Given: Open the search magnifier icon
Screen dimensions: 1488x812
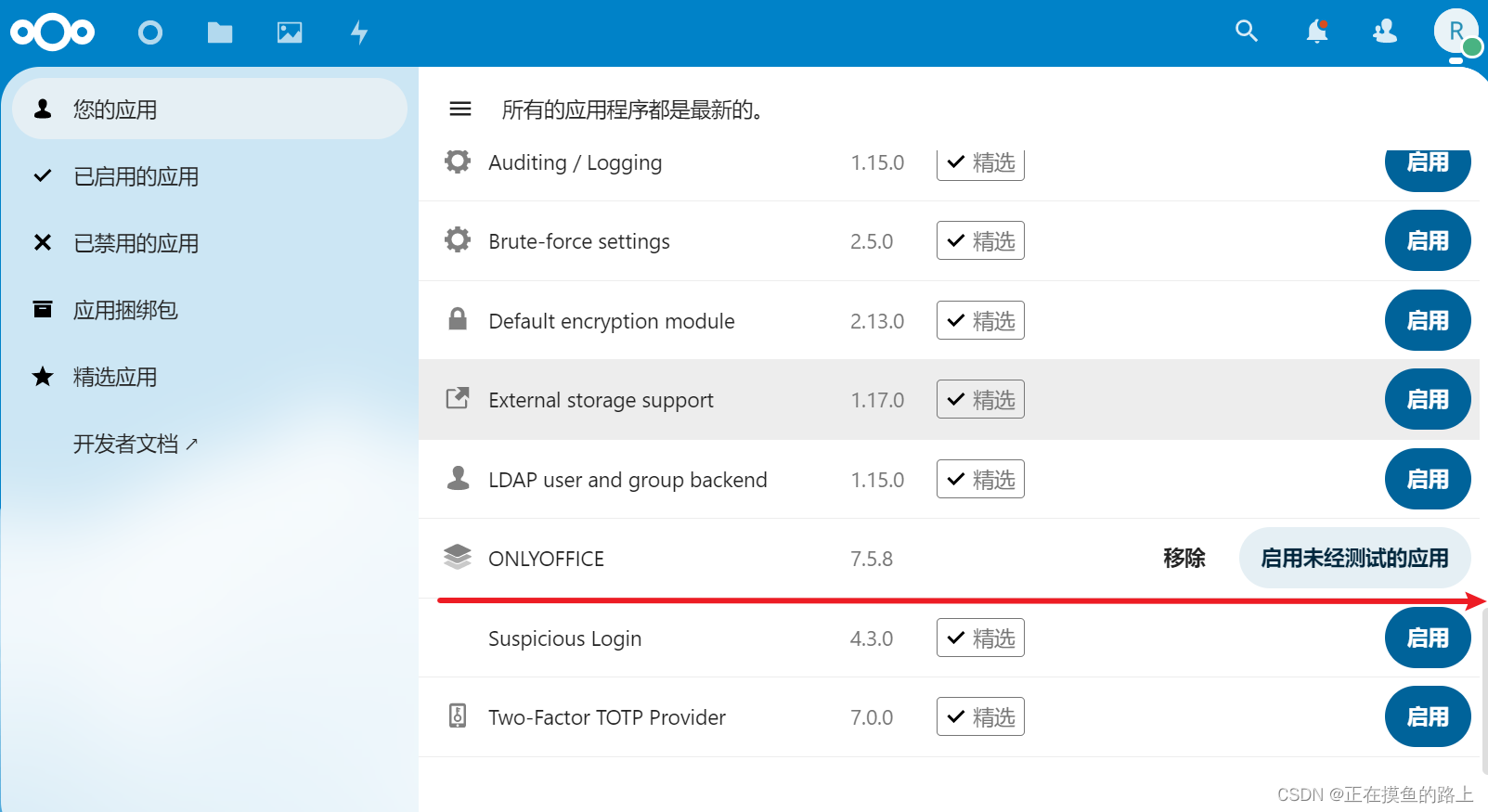Looking at the screenshot, I should 1247,32.
